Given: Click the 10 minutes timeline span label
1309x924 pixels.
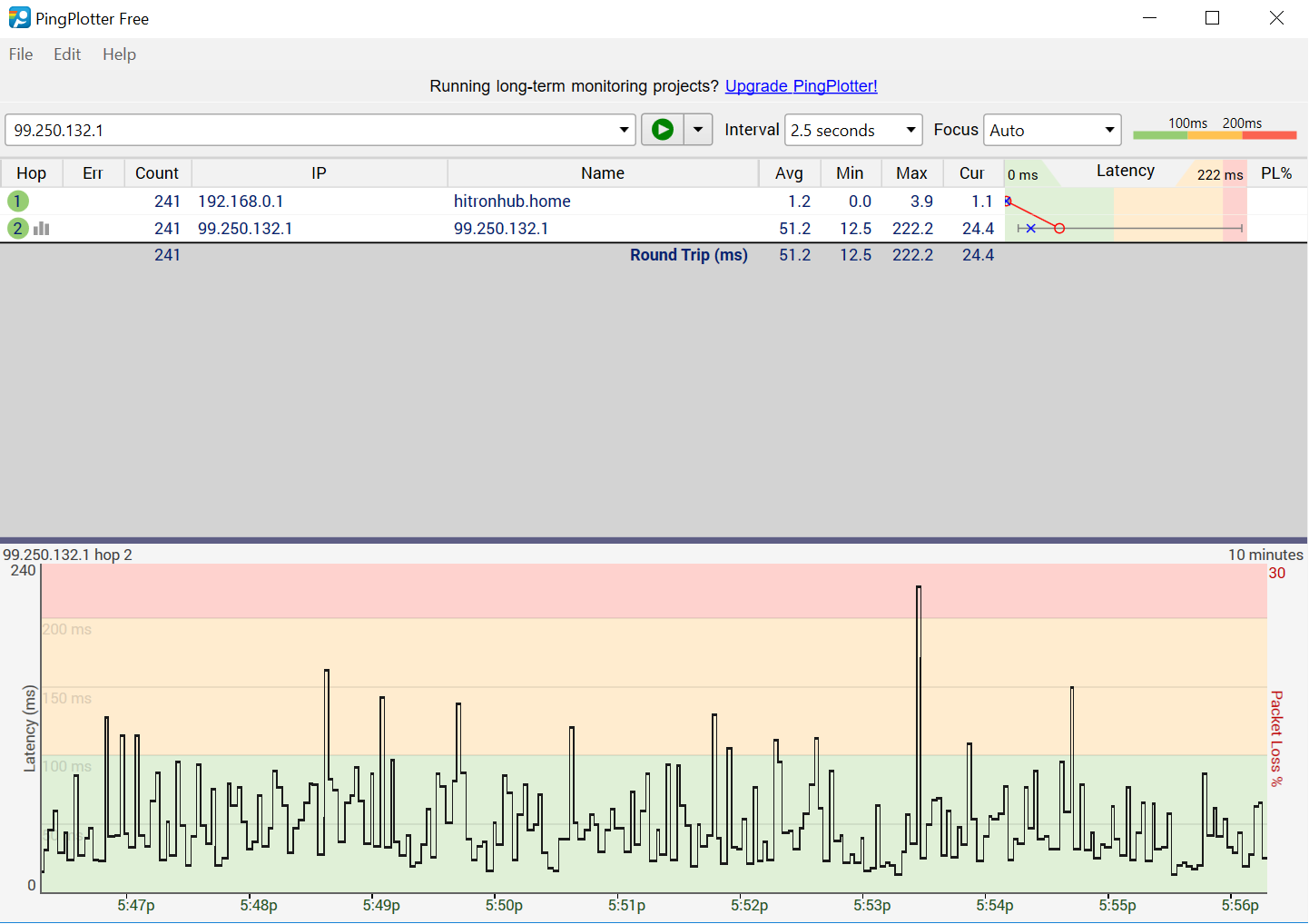Looking at the screenshot, I should coord(1265,555).
